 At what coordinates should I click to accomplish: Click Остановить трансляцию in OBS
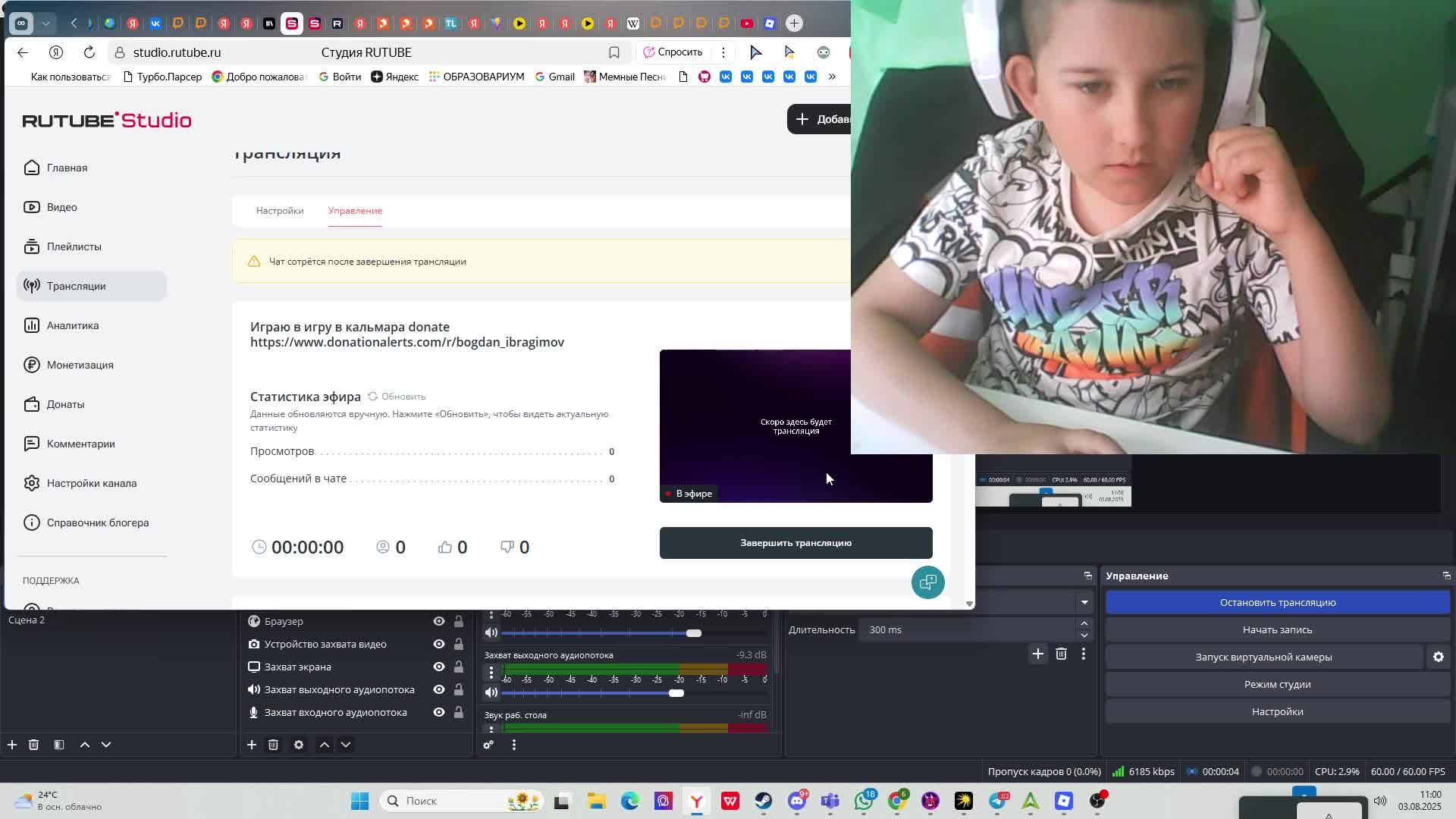click(1277, 602)
